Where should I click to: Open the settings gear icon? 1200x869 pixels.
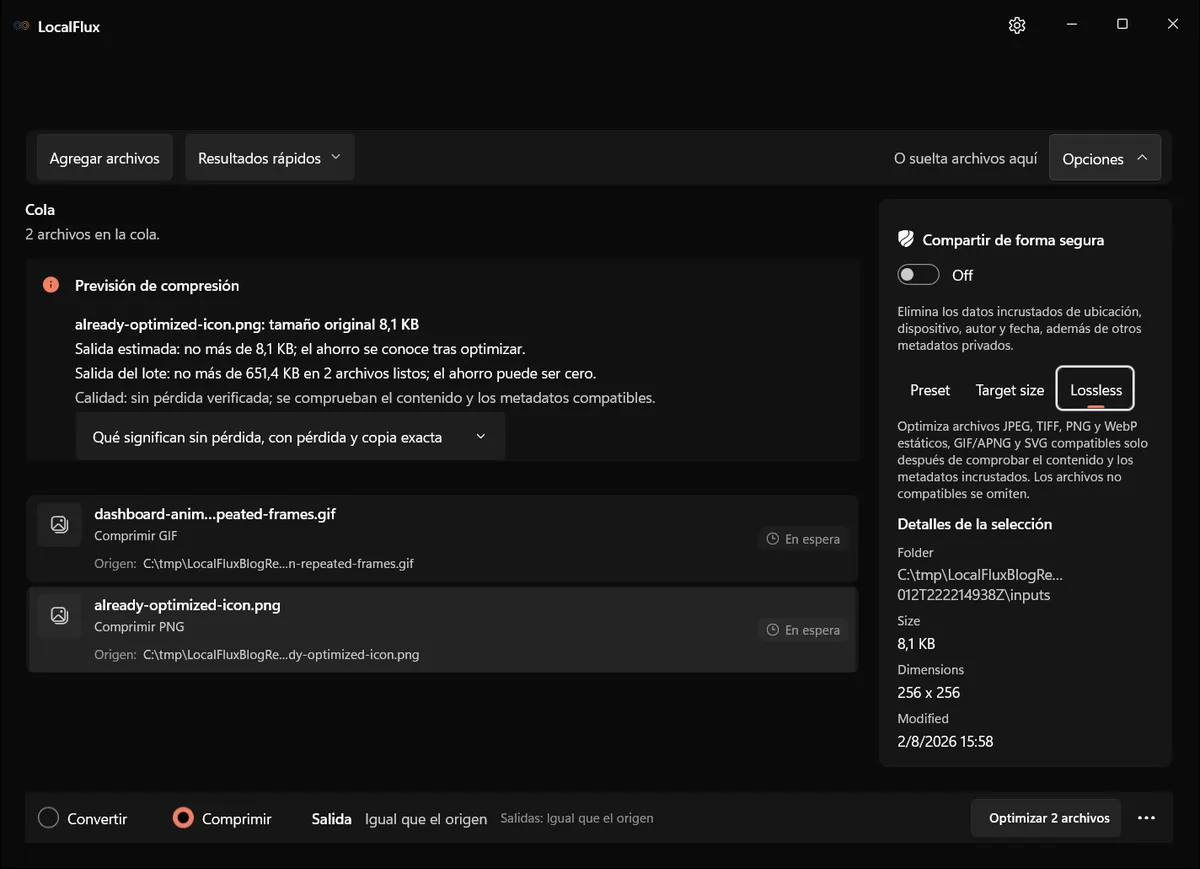click(1017, 25)
